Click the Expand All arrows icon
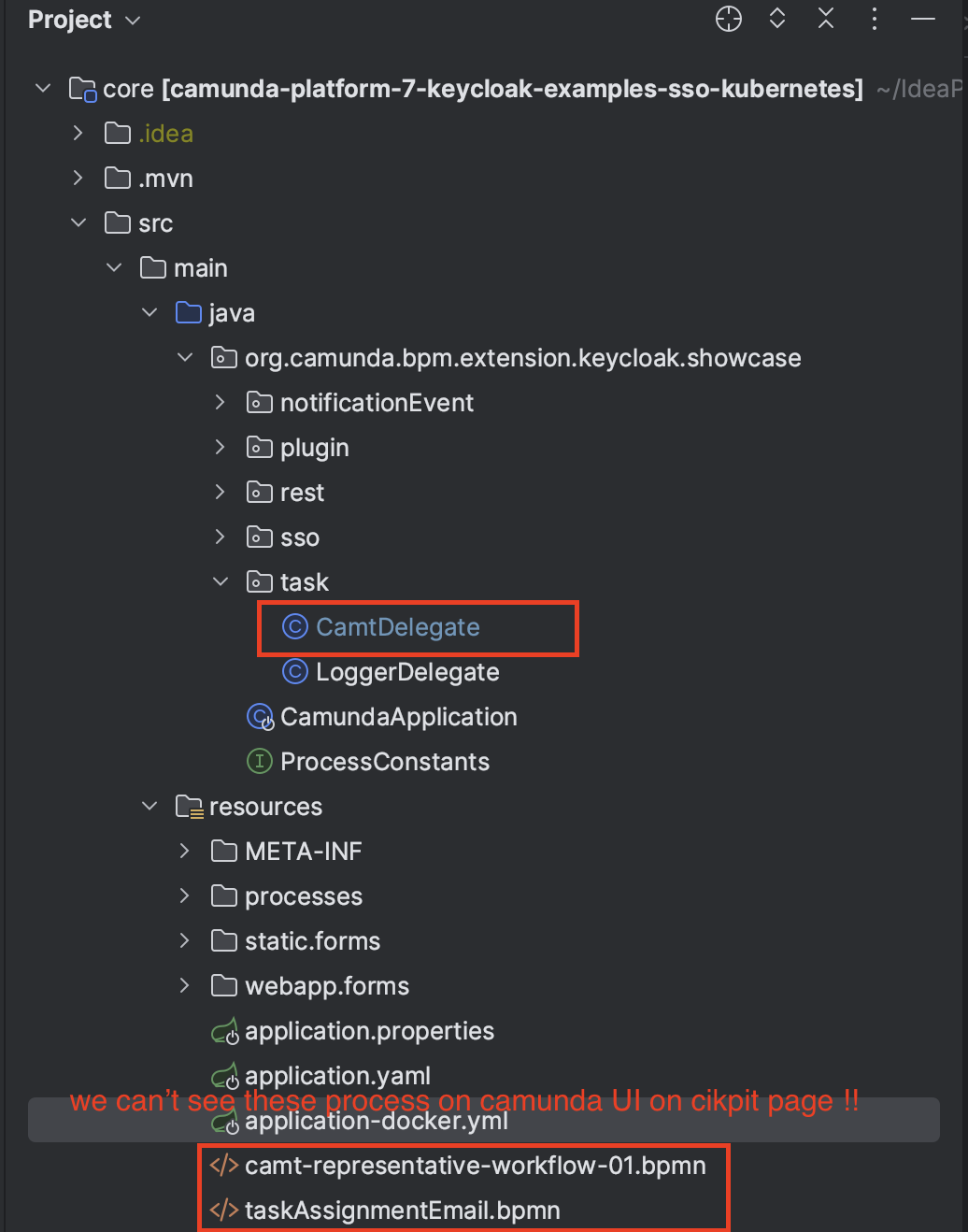Image resolution: width=968 pixels, height=1232 pixels. [777, 19]
